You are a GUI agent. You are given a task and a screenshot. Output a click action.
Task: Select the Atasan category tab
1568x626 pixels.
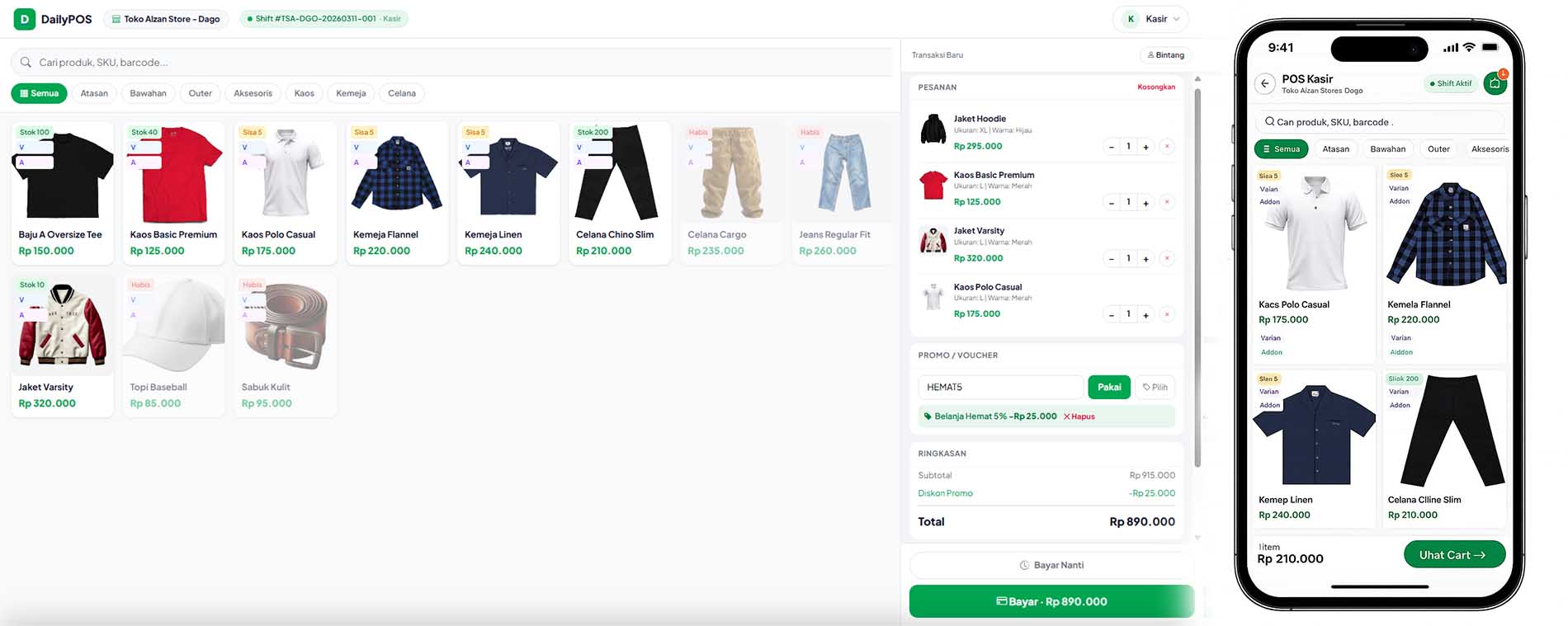coord(94,93)
